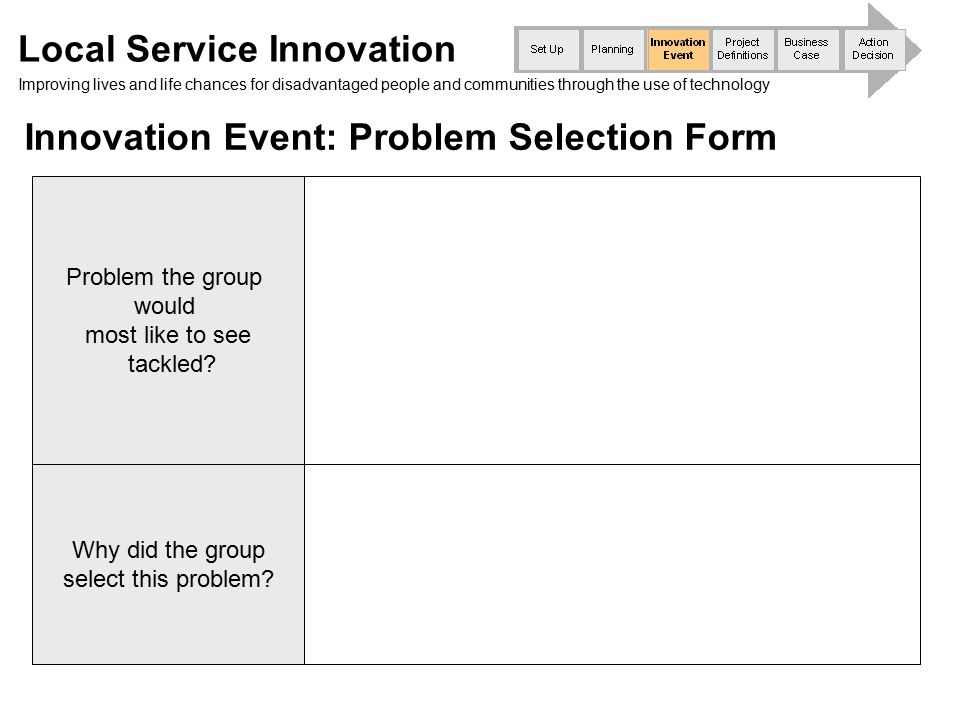This screenshot has height=720, width=960.
Task: Select the Local Service Innovation title
Action: (x=237, y=49)
